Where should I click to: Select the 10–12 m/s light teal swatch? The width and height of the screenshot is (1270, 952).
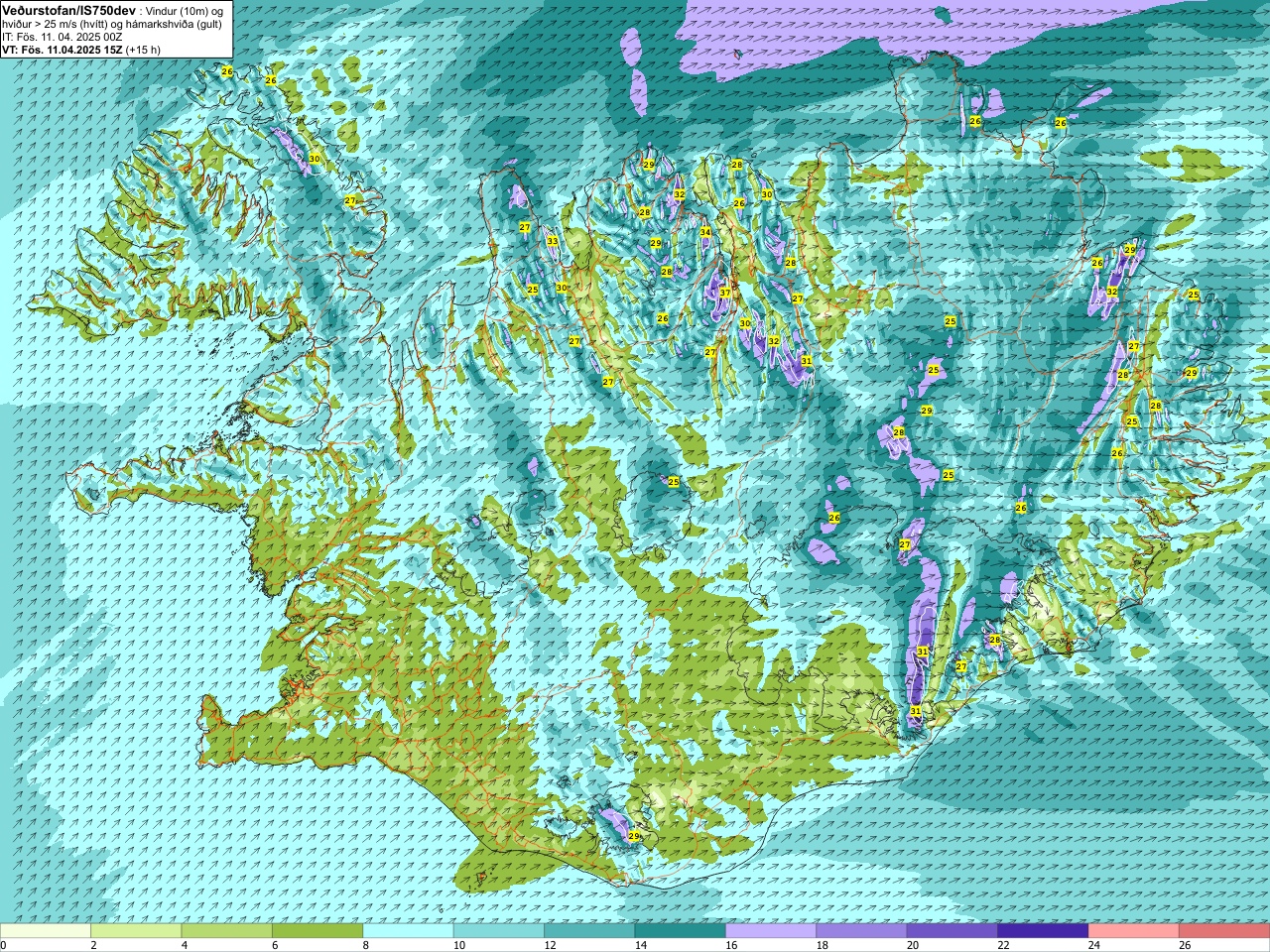pyautogui.click(x=498, y=931)
